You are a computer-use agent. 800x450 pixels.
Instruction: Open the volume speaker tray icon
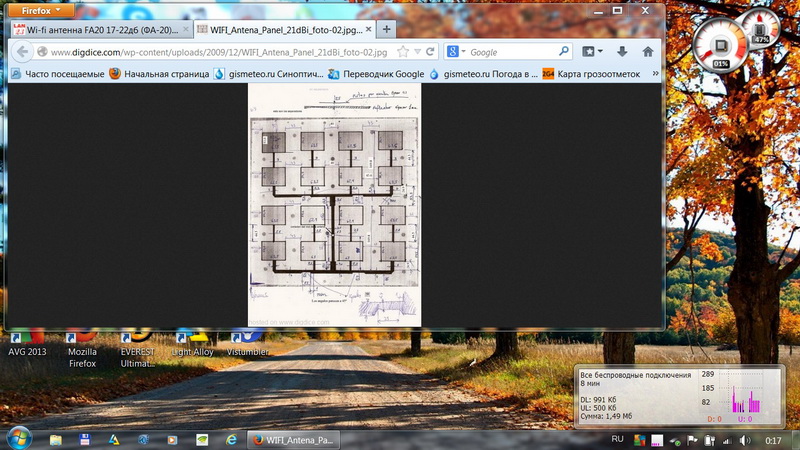coord(745,440)
